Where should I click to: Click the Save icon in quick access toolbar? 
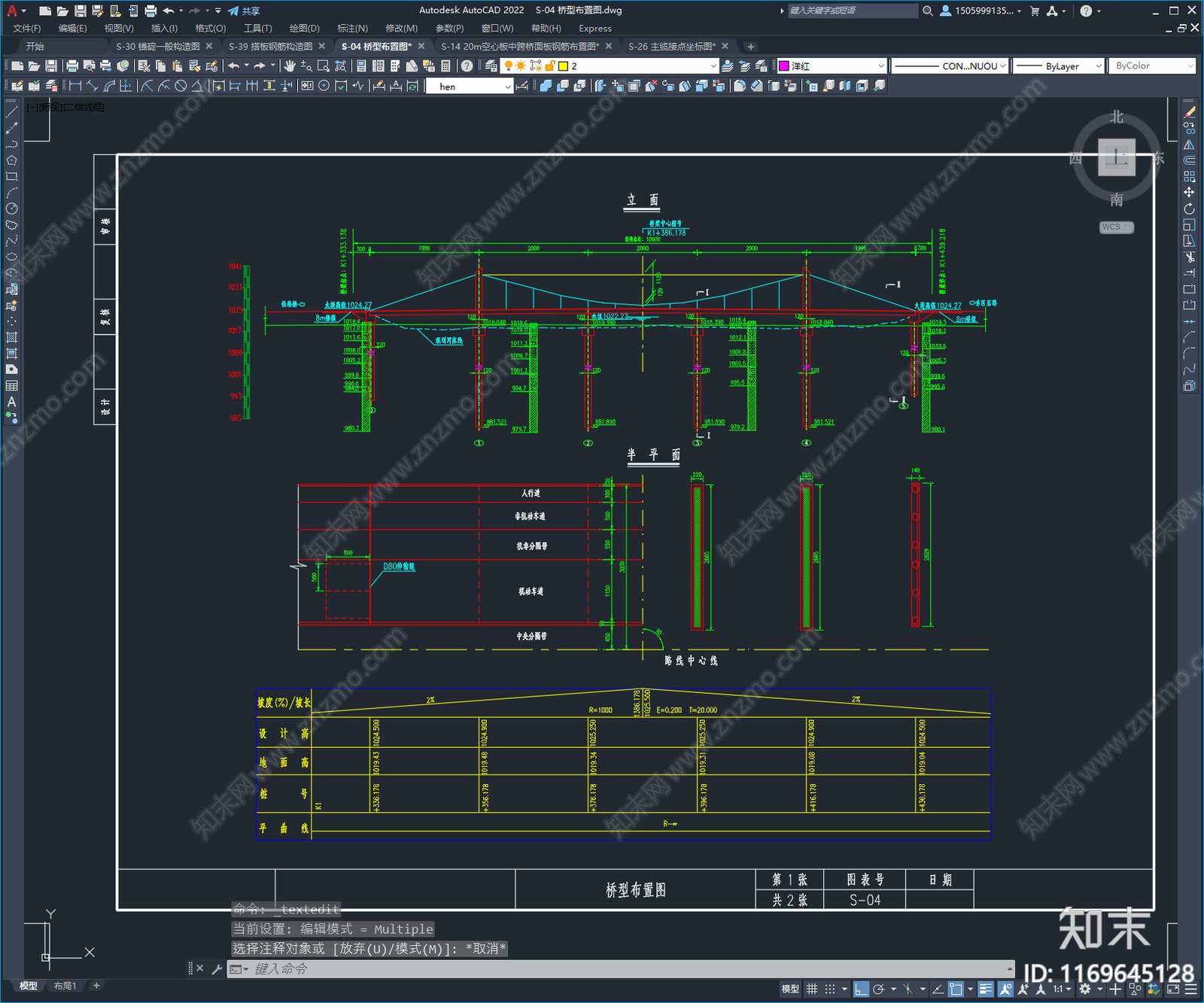tap(81, 11)
